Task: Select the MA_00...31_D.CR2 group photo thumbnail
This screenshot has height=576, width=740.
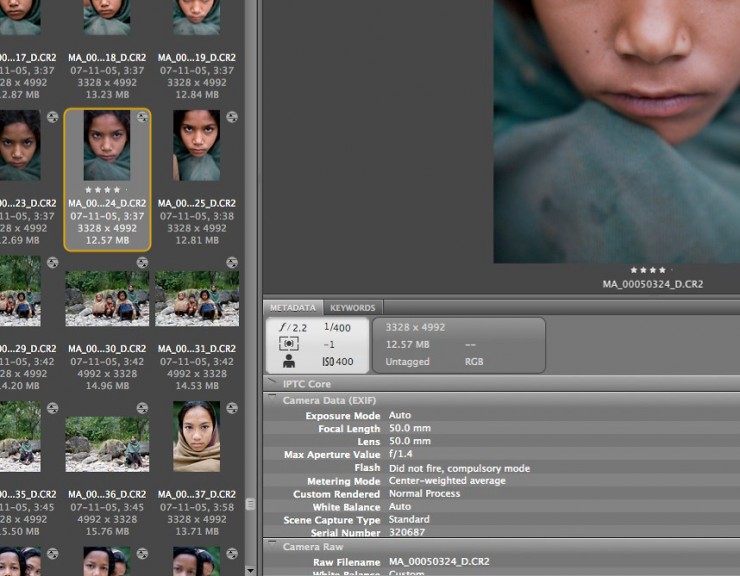Action: point(197,298)
